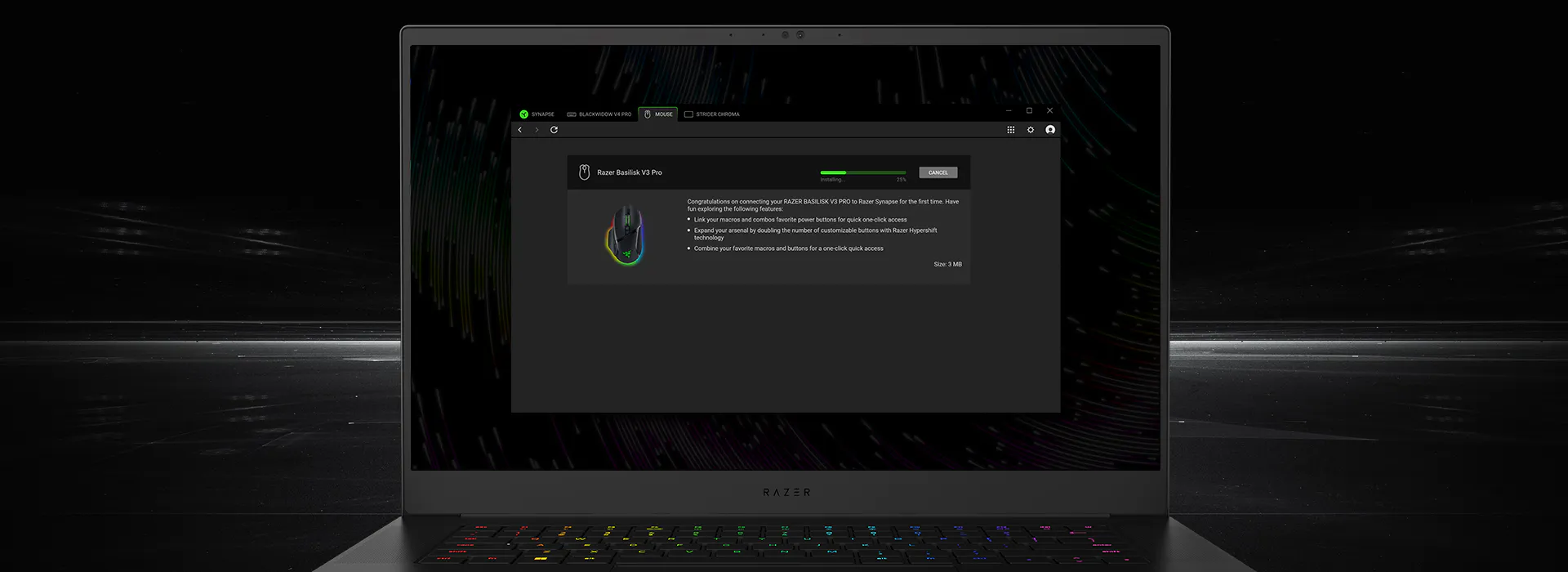Click the green installation progress bar

[862, 172]
